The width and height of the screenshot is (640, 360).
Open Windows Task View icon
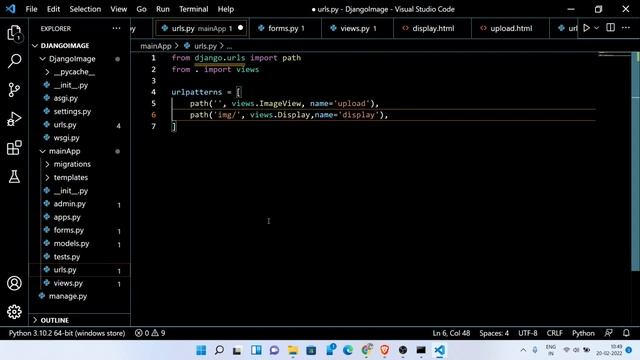coord(237,350)
